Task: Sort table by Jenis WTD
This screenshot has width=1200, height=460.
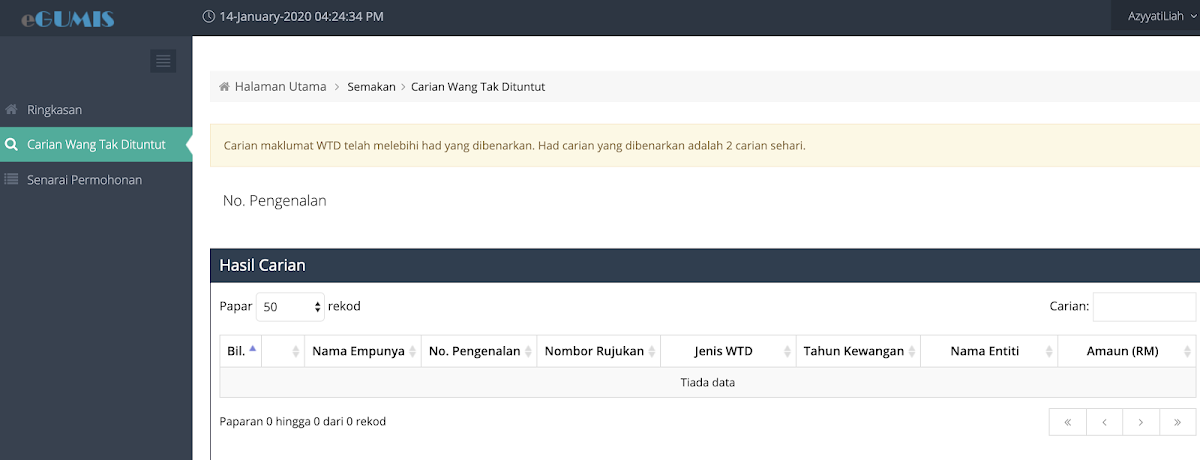Action: (x=728, y=351)
